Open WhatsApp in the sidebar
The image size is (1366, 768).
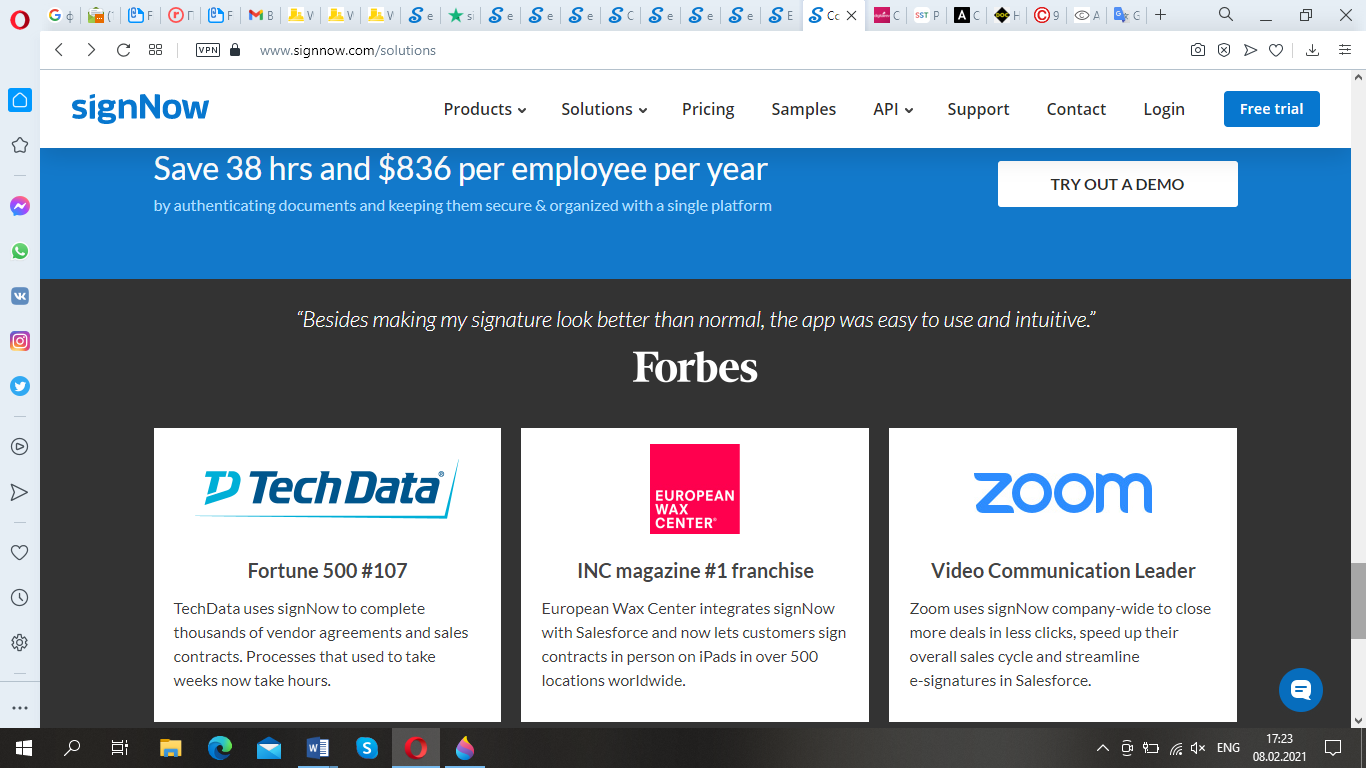coord(20,251)
